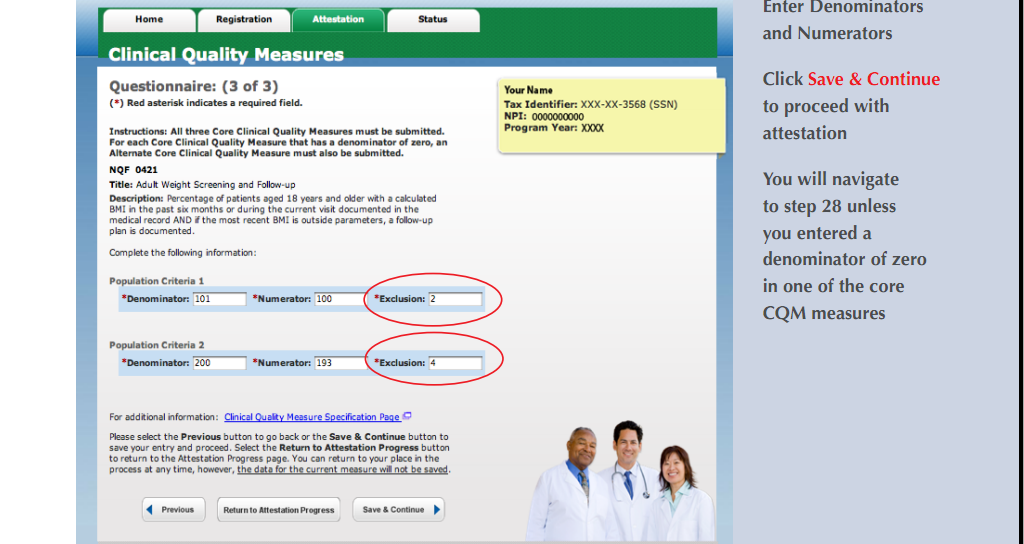Select the Population Criteria 2 Exclusion field
The width and height of the screenshot is (1024, 544).
[x=455, y=363]
